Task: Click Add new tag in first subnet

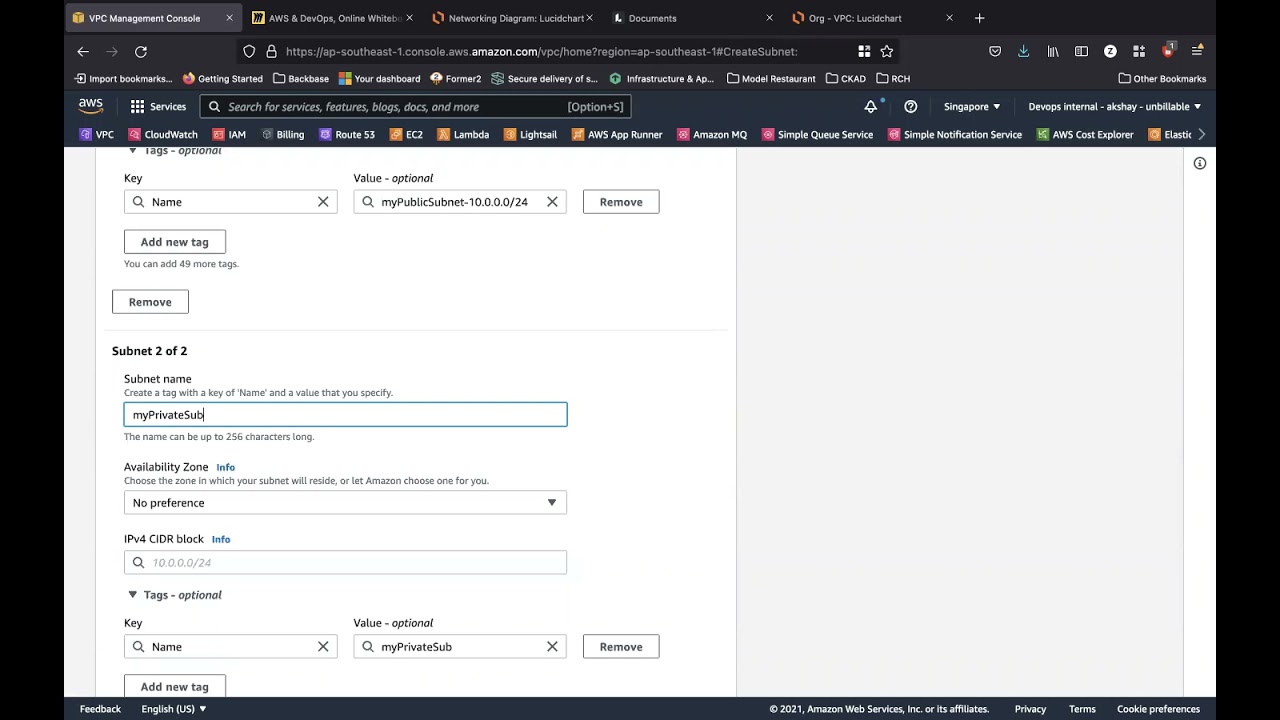Action: pos(175,242)
